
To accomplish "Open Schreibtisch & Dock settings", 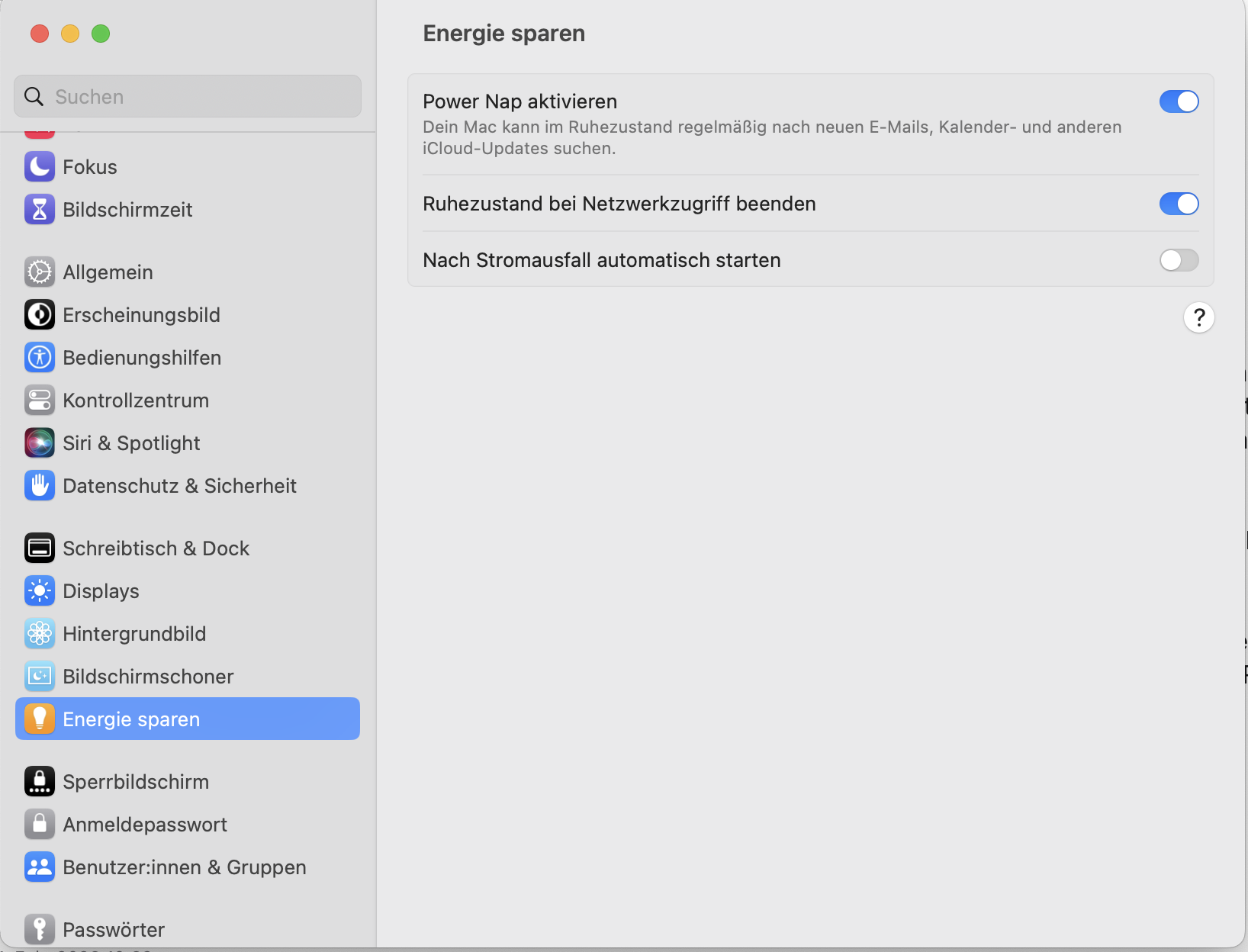I will click(x=156, y=548).
